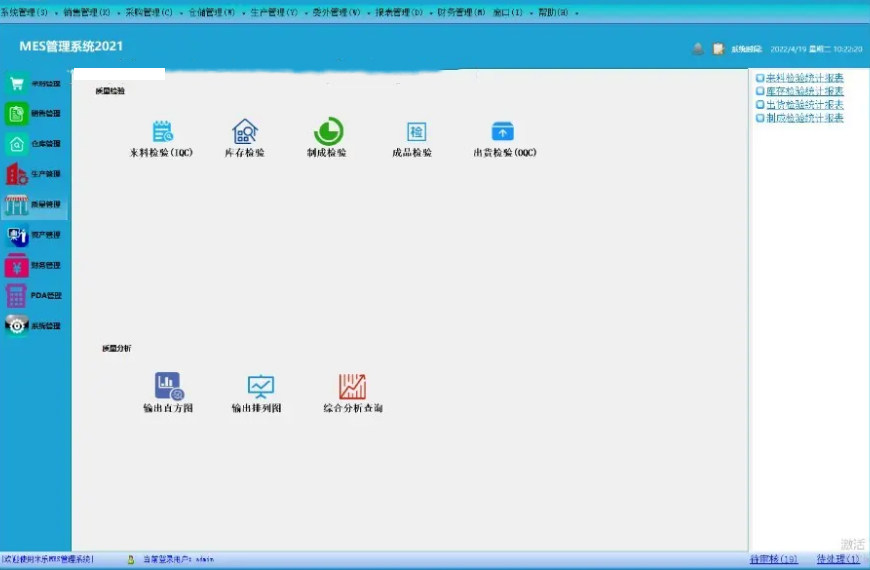The width and height of the screenshot is (870, 570).
Task: Click the 待审核(19) pending review link
Action: 773,559
